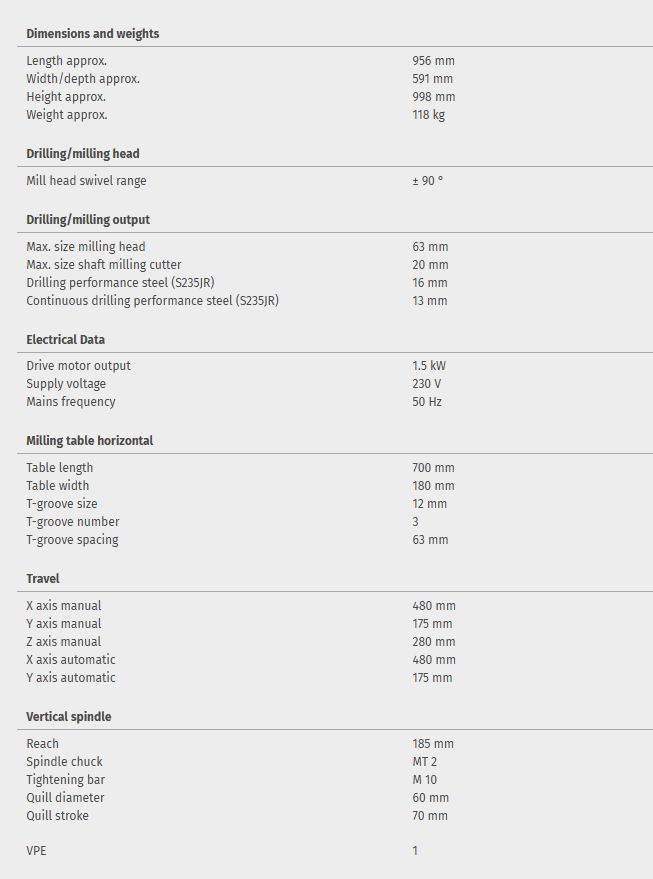Select the ± 90 ° swivel value
The height and width of the screenshot is (879, 653).
(427, 181)
